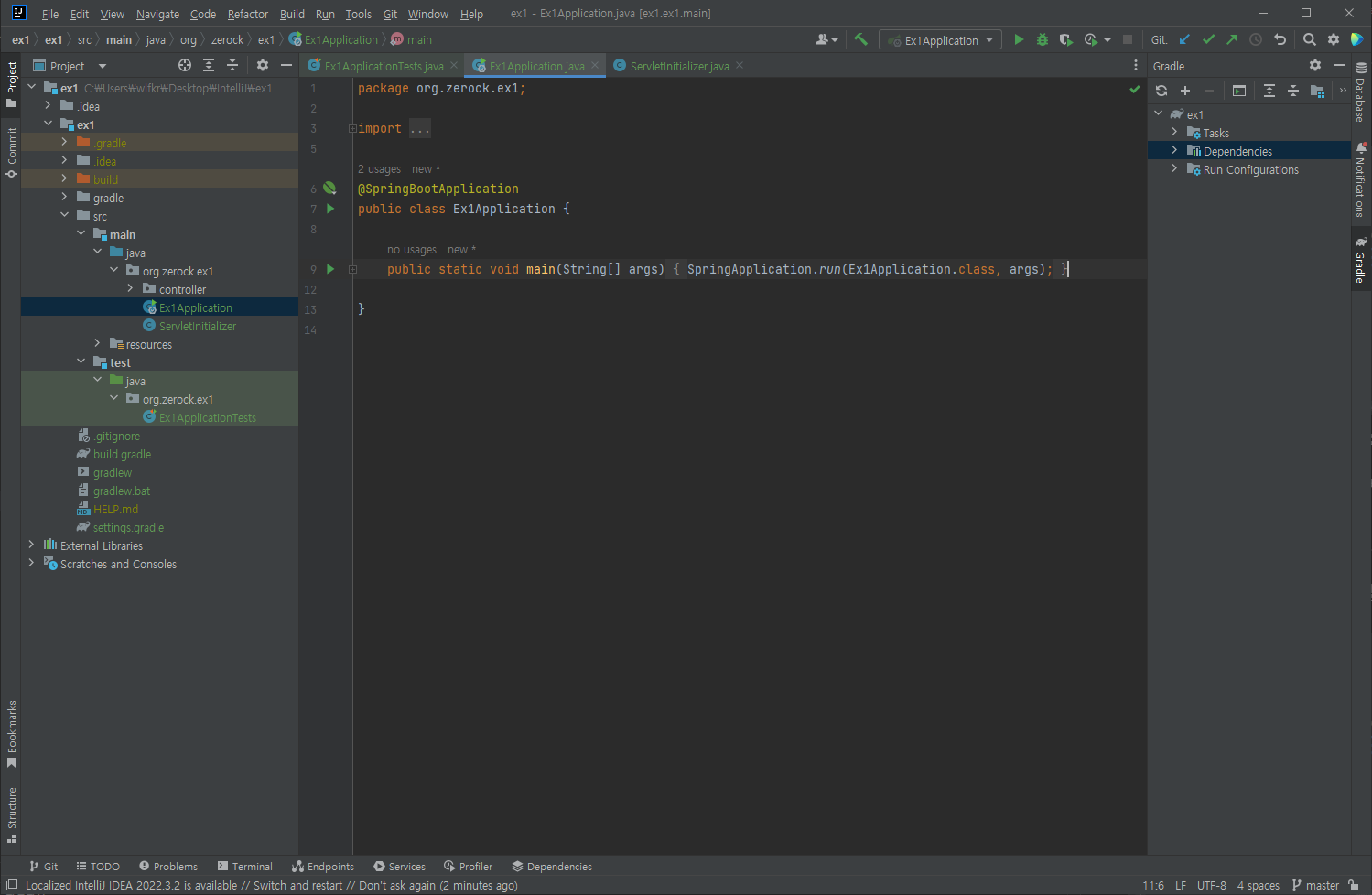Collapse all in Project panel toolbar

[x=232, y=65]
